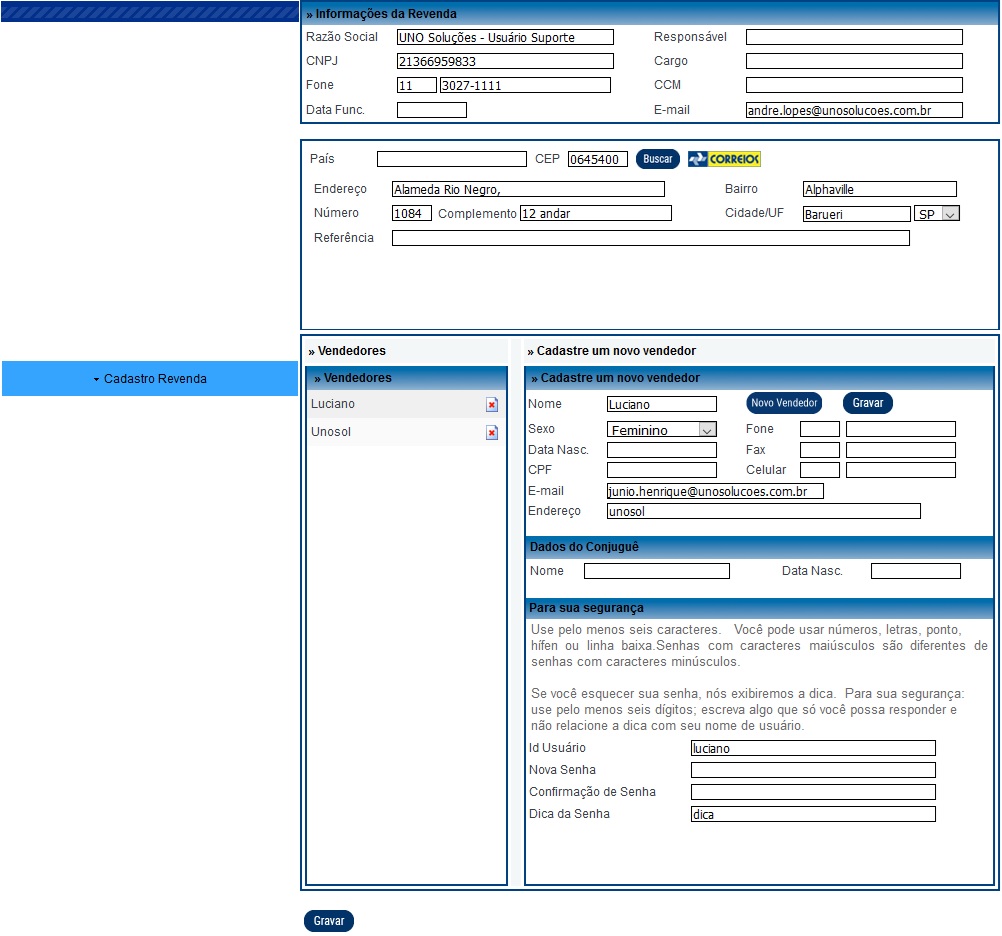Delete vendor Luciano with red X icon

point(491,405)
